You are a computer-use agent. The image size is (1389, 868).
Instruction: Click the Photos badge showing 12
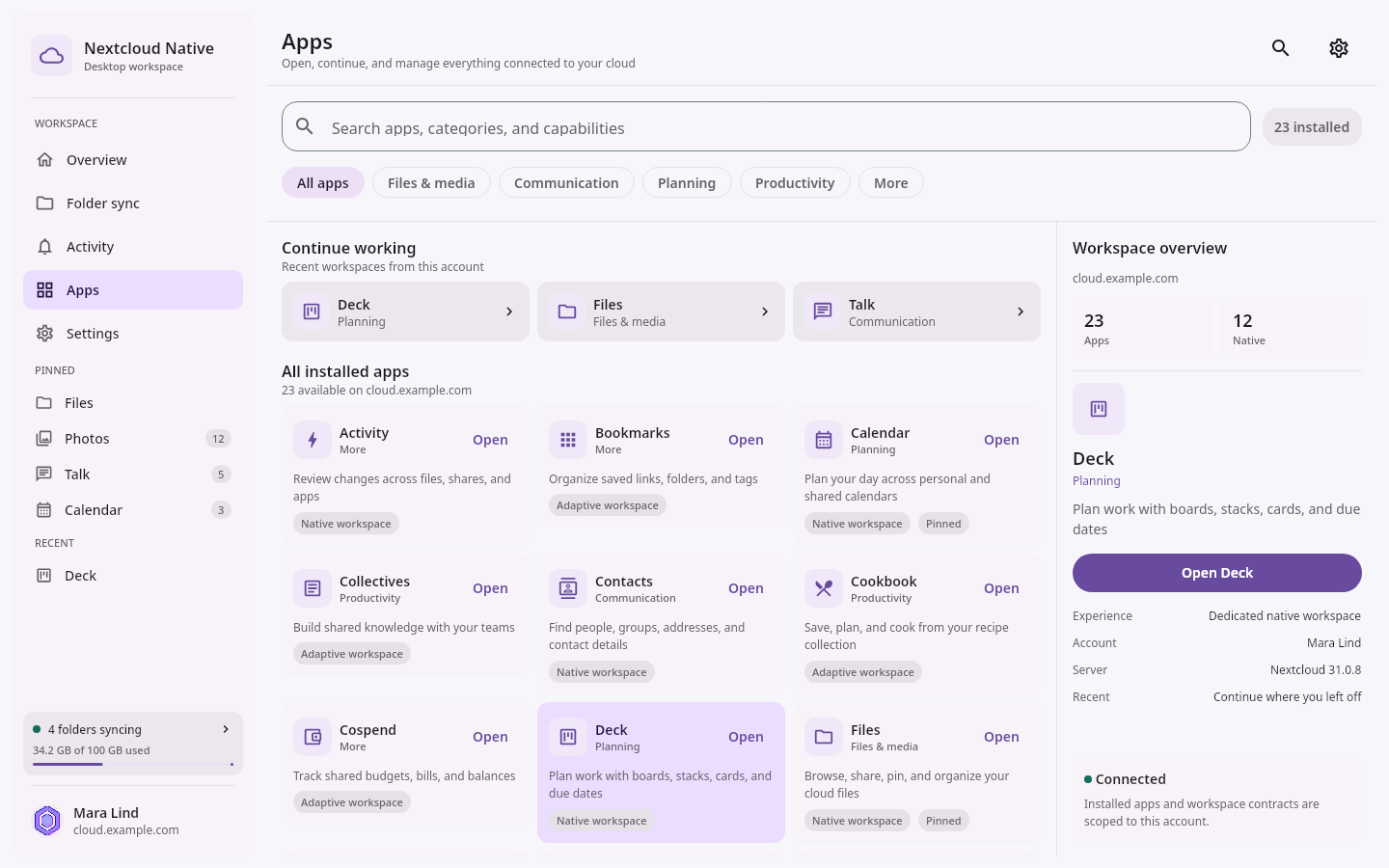218,439
